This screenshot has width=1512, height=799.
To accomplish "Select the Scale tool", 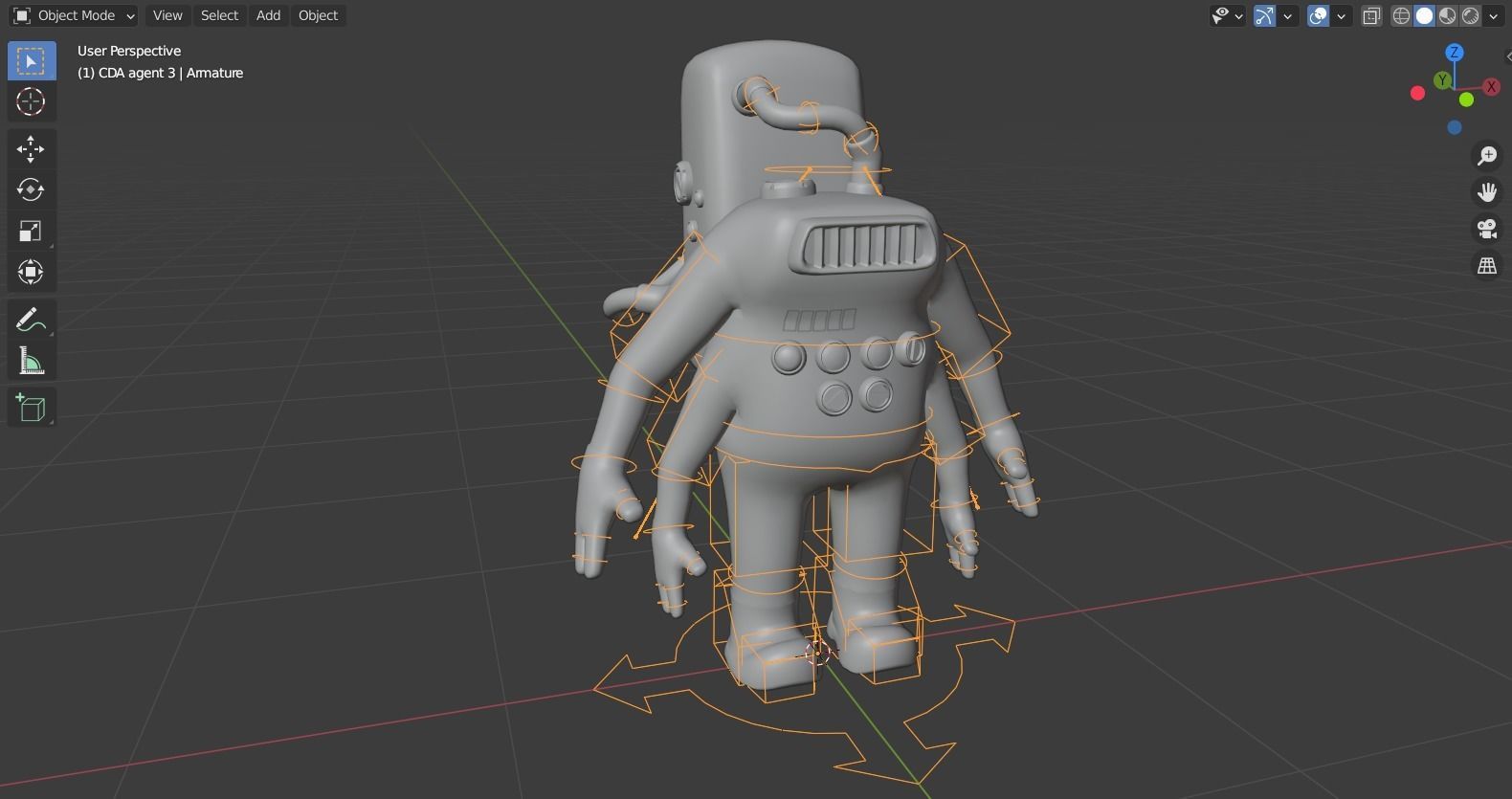I will coord(31,231).
